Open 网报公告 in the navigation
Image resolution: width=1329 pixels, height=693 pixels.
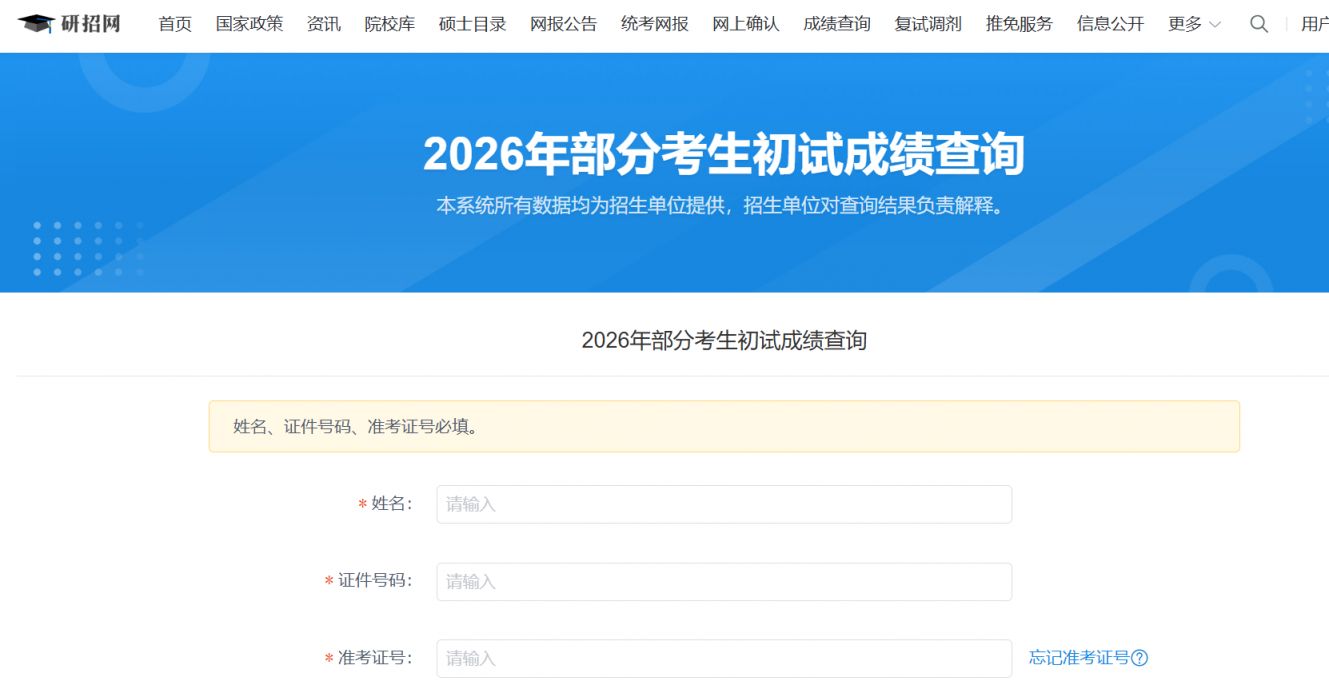coord(564,24)
